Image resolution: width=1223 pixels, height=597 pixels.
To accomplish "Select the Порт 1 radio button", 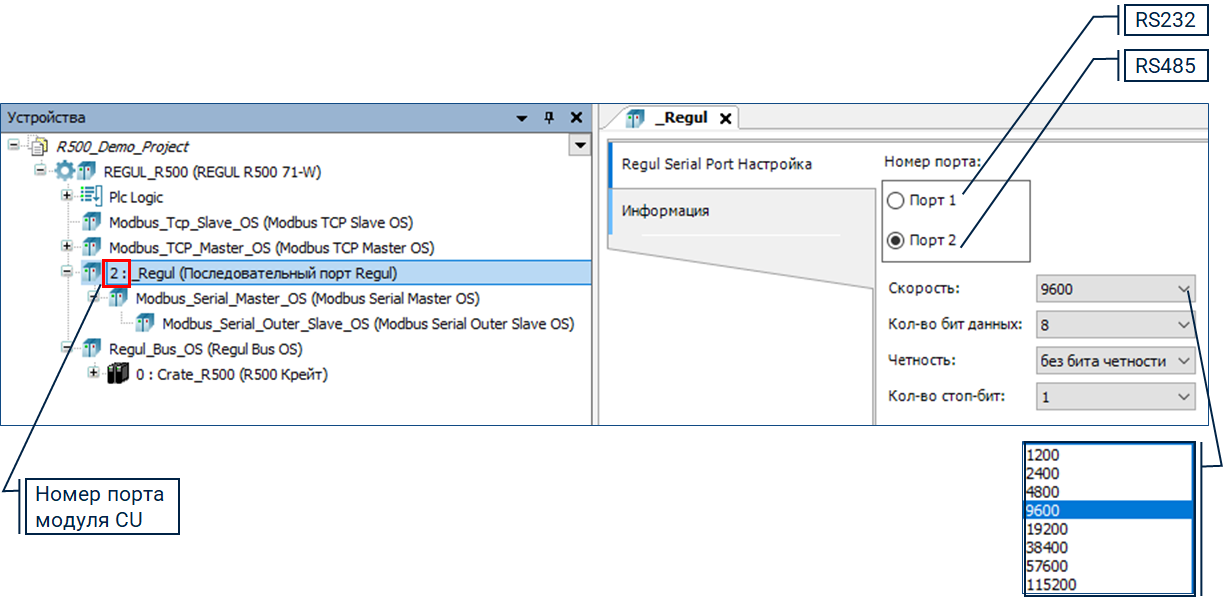I will [896, 201].
